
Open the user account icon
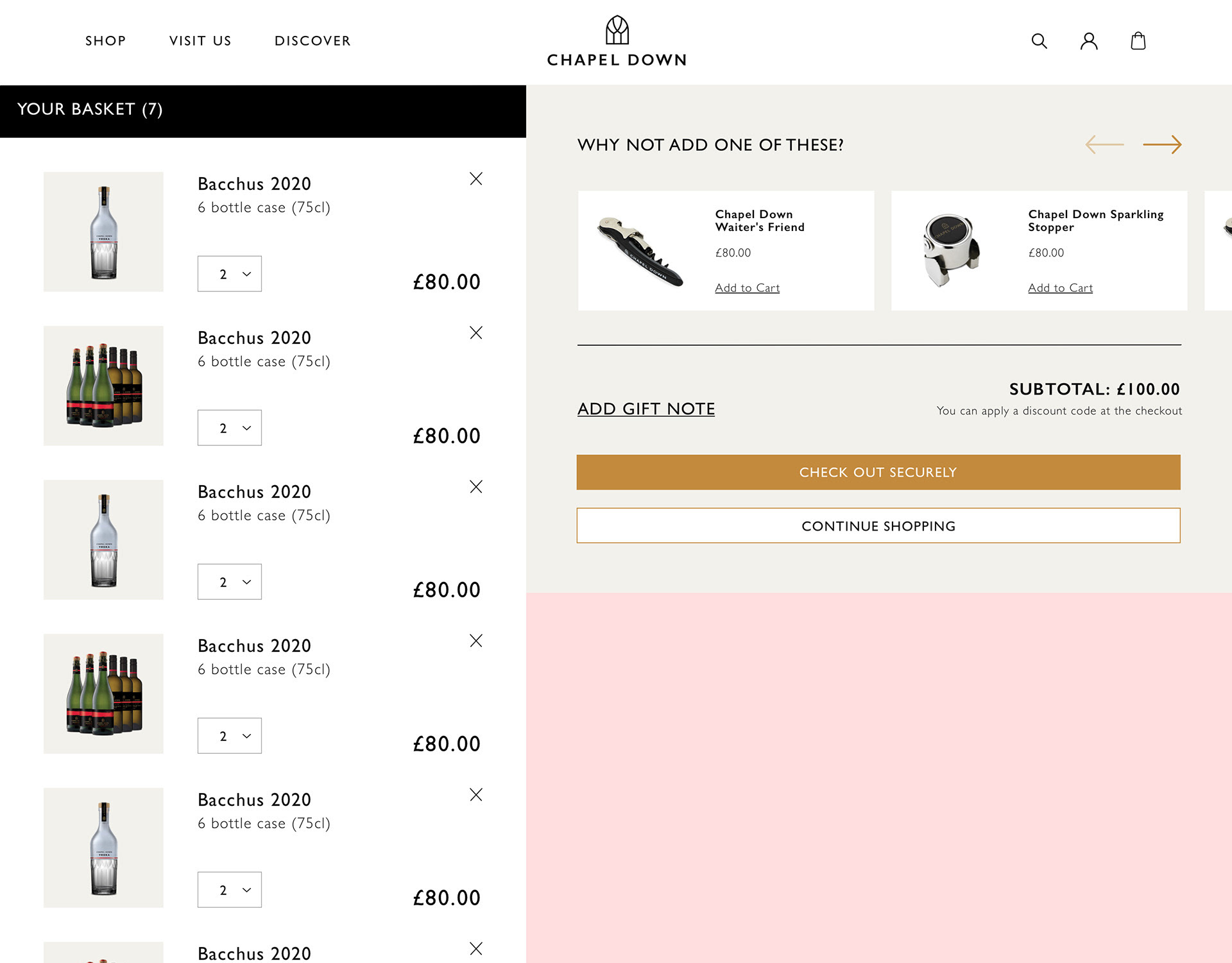coord(1089,41)
